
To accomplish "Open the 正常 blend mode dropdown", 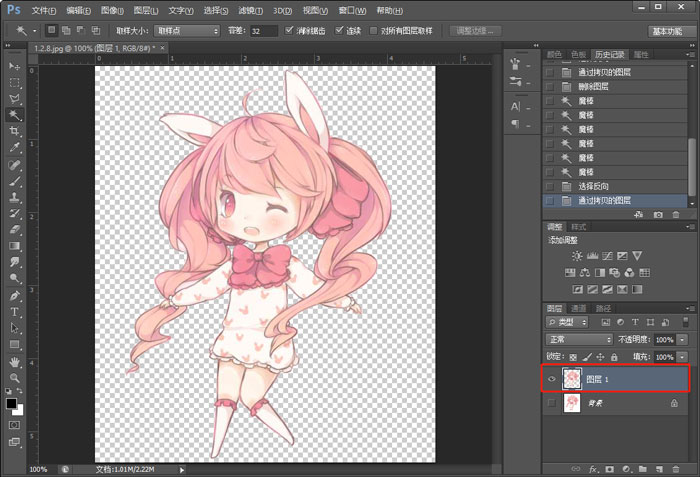I will click(580, 340).
